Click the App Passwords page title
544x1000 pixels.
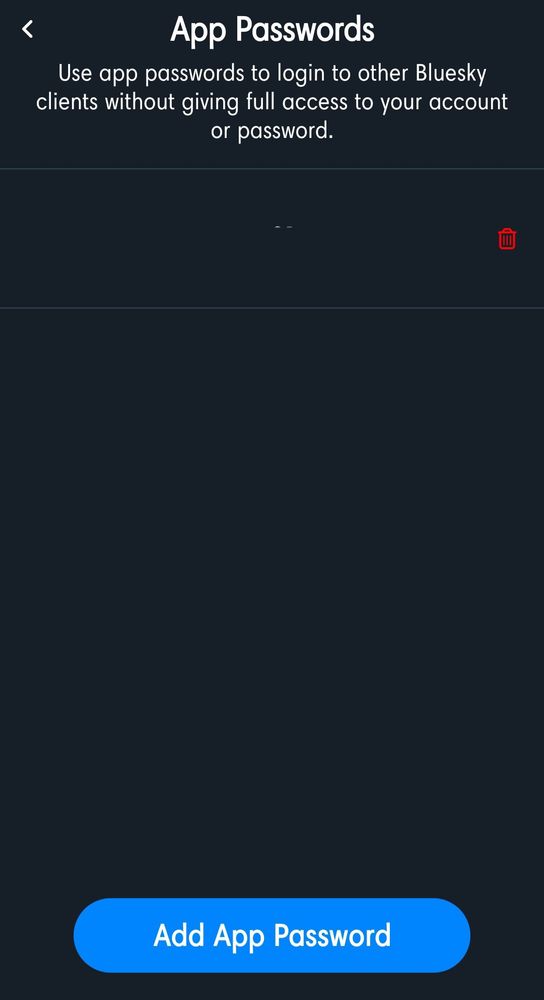(x=272, y=31)
